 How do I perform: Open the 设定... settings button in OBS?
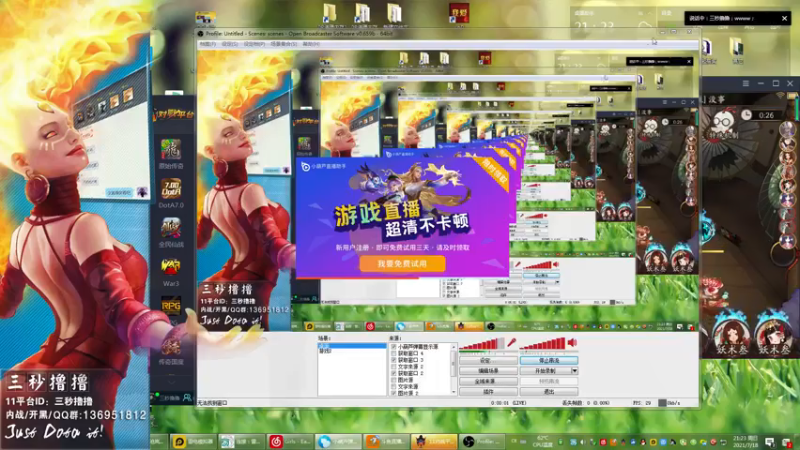(488, 361)
